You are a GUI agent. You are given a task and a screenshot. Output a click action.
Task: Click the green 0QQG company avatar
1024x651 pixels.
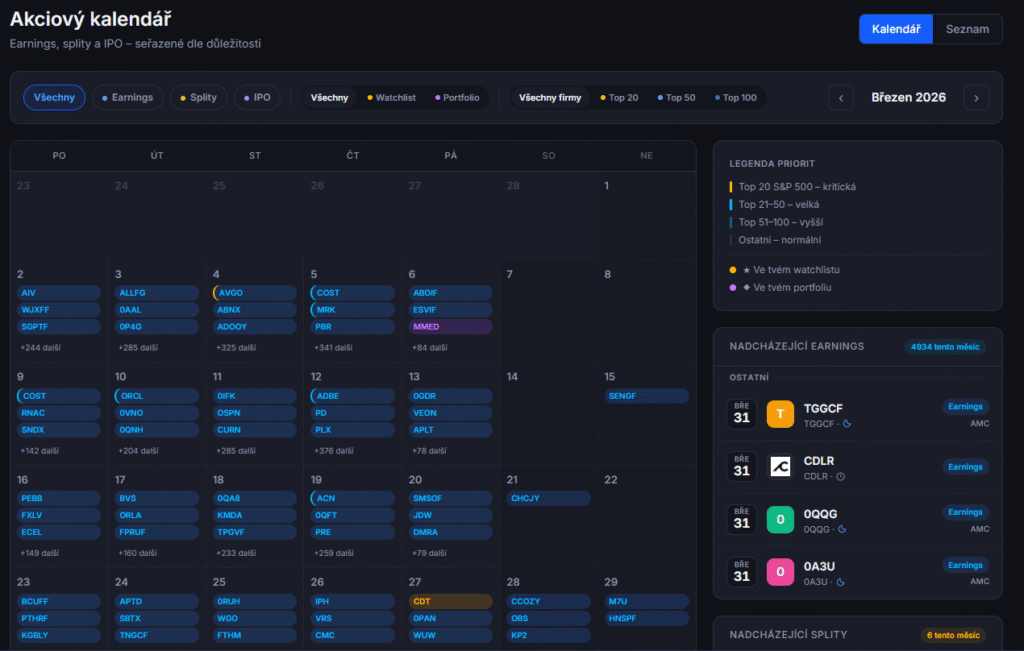tap(780, 519)
